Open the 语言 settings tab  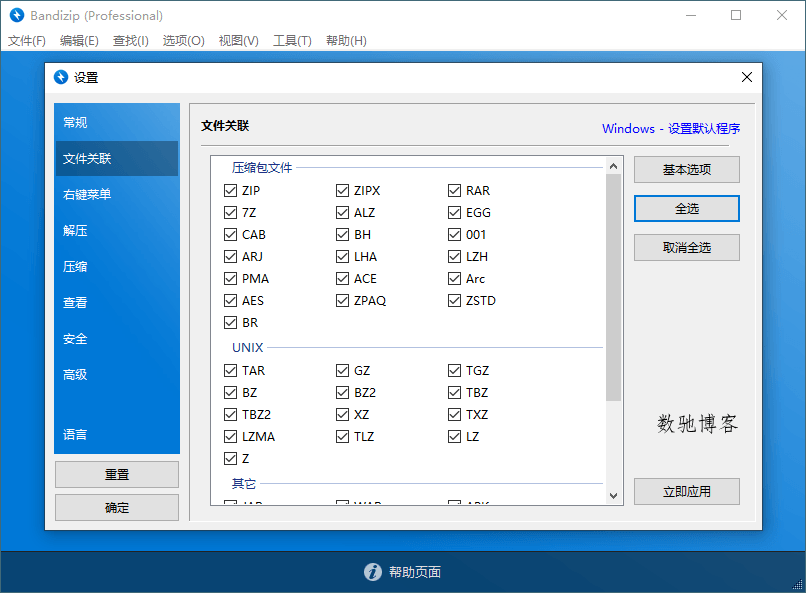pyautogui.click(x=117, y=435)
